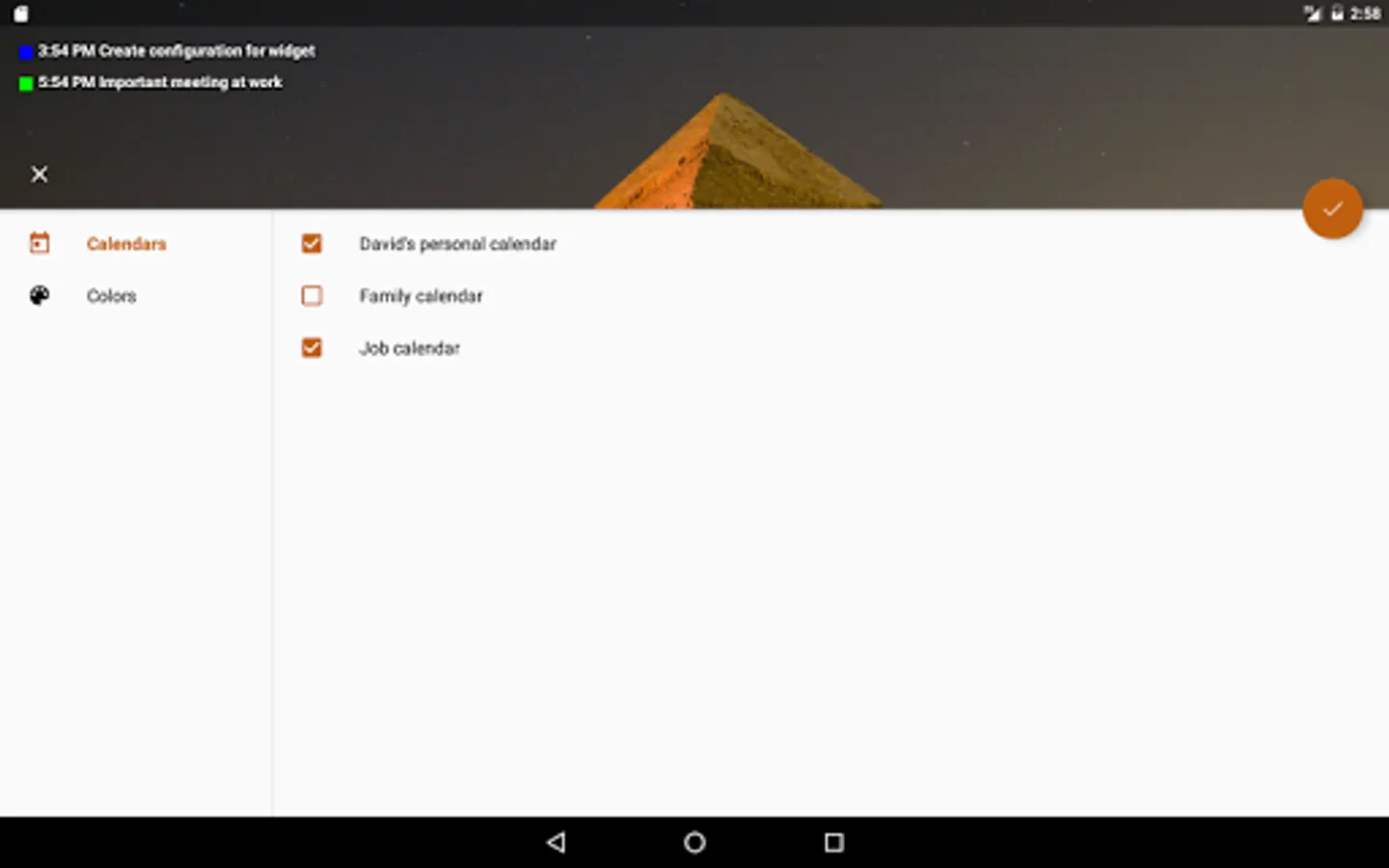Click the notification icon in the status bar

point(21,14)
